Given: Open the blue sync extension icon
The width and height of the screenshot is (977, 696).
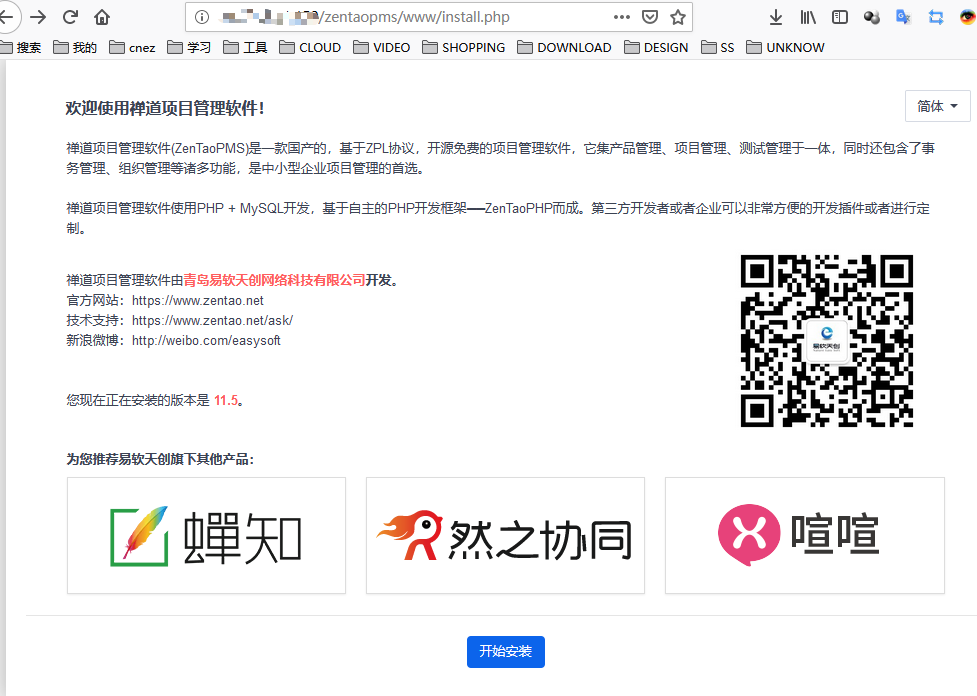Looking at the screenshot, I should [x=936, y=17].
